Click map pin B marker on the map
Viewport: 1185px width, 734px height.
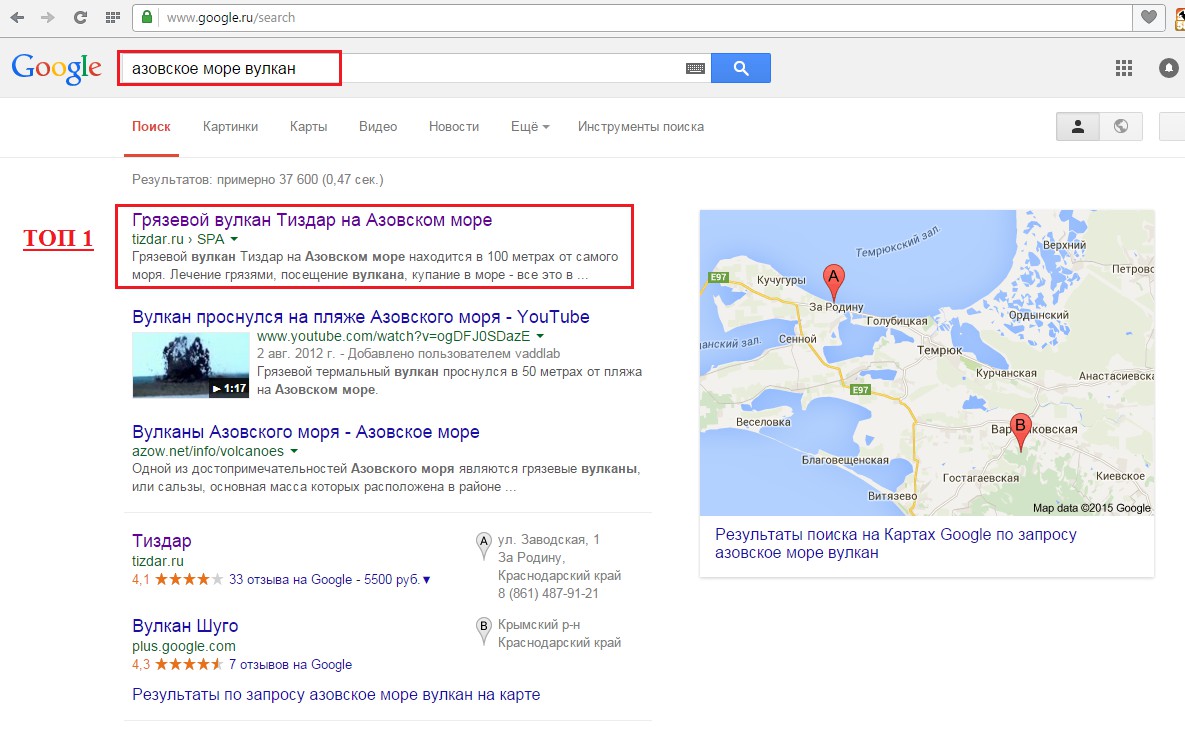1020,432
